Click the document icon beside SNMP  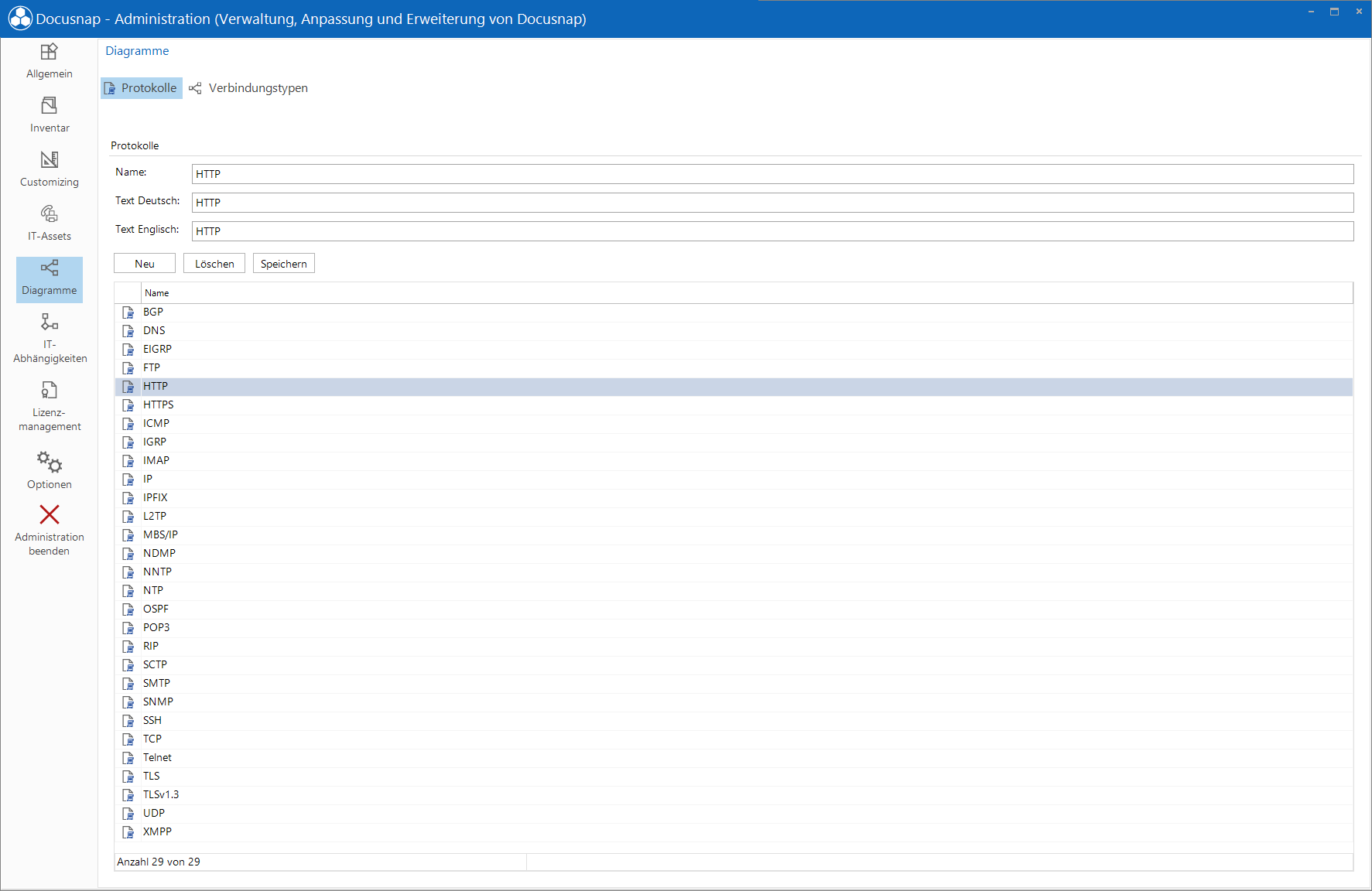point(128,702)
